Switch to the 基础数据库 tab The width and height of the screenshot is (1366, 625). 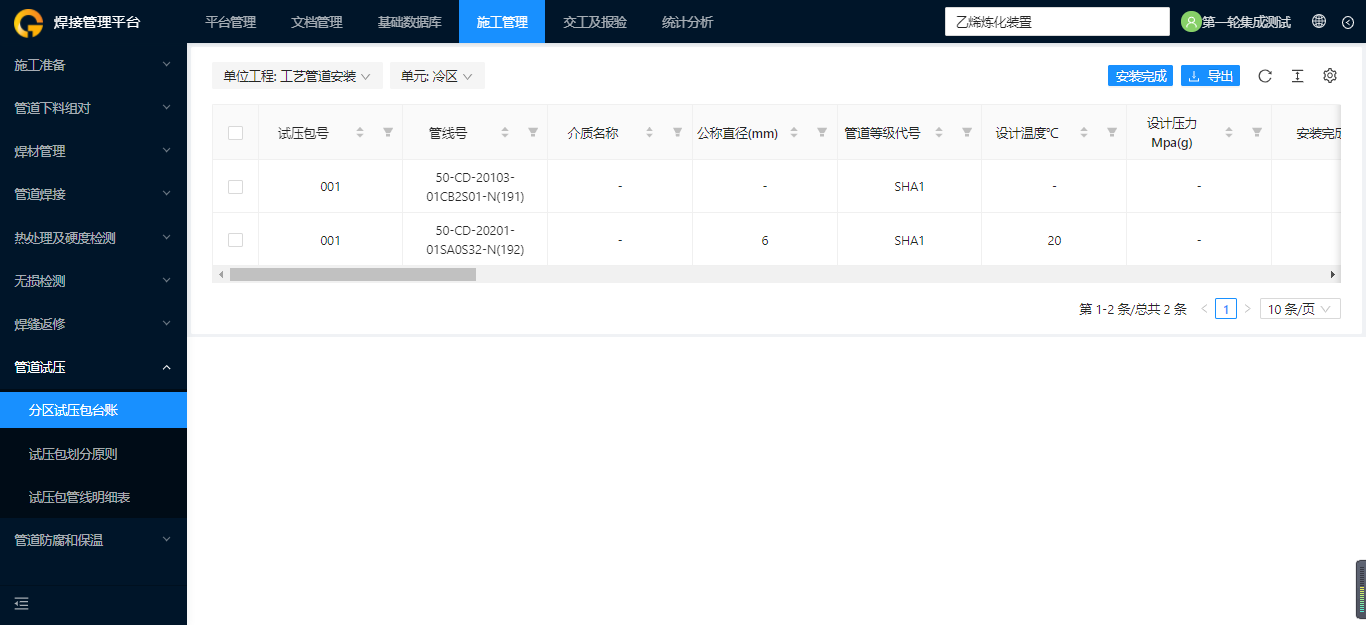(x=409, y=22)
